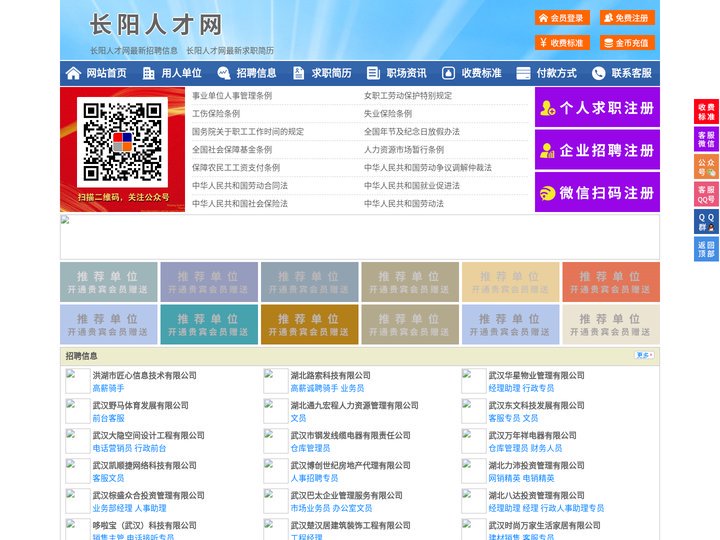Click the news icon beside 职场资讯
This screenshot has width=720, height=540.
click(373, 73)
